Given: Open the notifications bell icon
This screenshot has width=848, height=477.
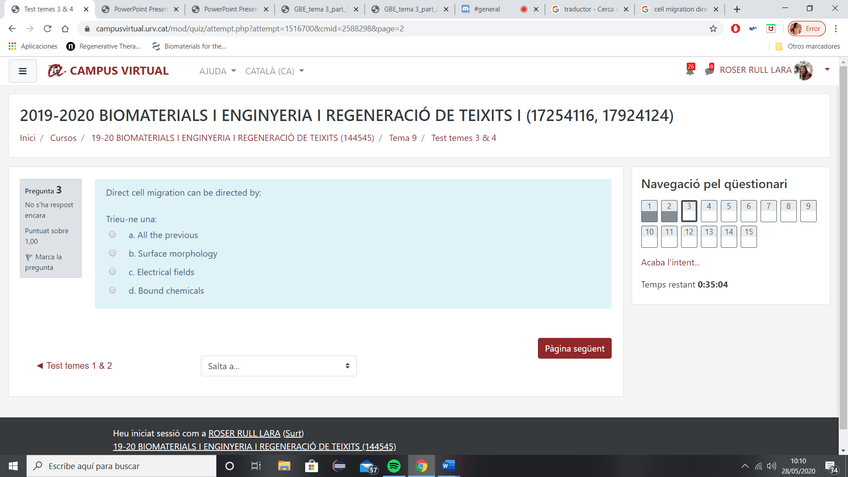Looking at the screenshot, I should click(690, 70).
